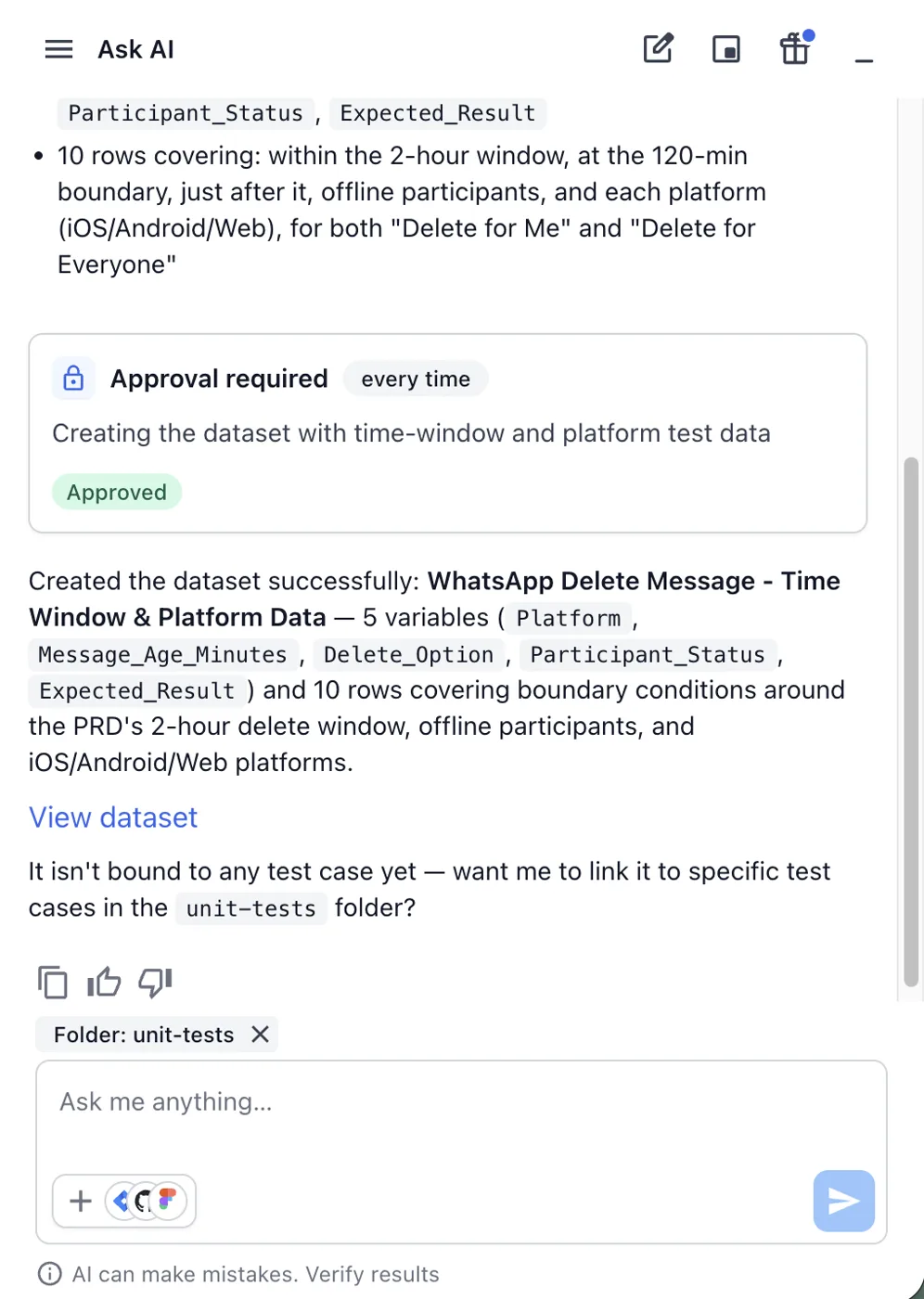Toggle the picture-in-picture panel layout icon
The image size is (924, 1299).
coord(726,49)
